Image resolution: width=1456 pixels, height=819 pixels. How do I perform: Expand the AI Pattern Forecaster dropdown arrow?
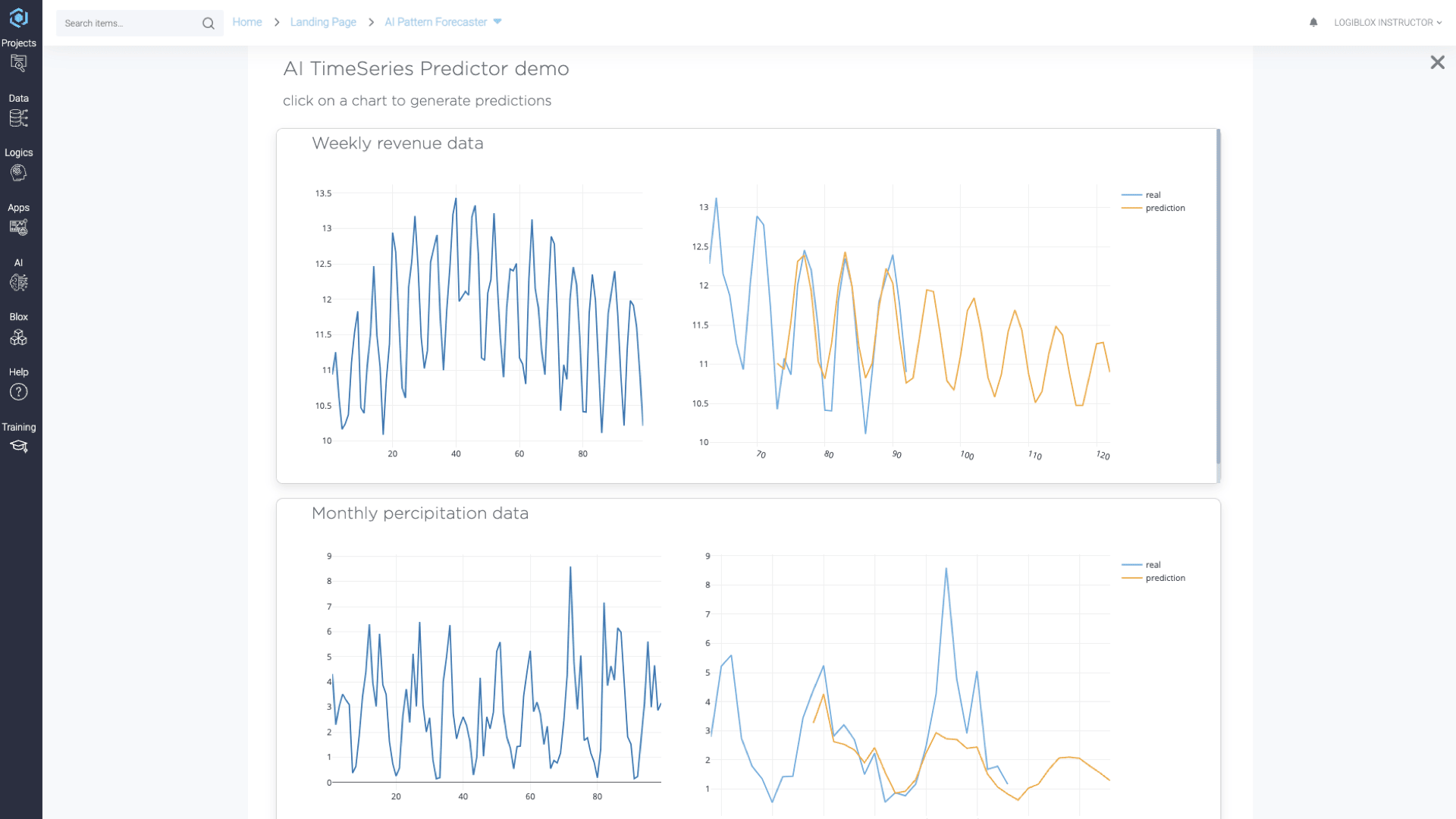[x=498, y=21]
